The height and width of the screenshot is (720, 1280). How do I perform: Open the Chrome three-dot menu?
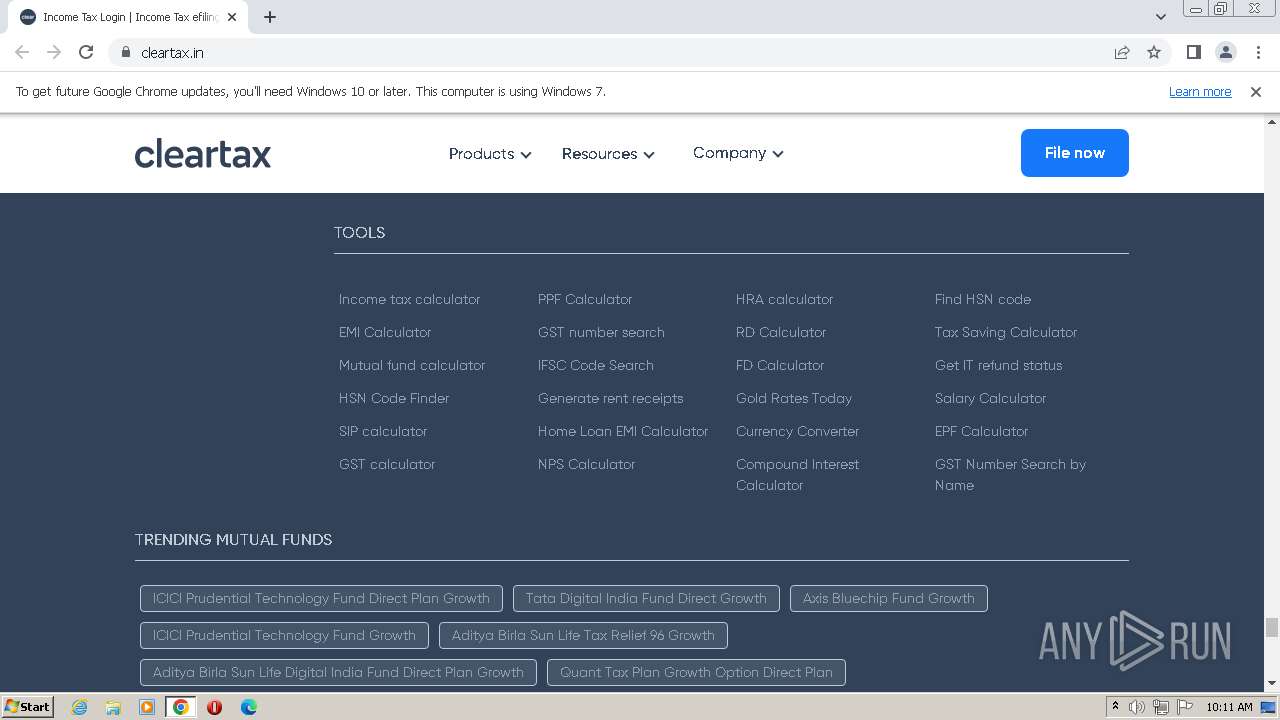pyautogui.click(x=1256, y=52)
